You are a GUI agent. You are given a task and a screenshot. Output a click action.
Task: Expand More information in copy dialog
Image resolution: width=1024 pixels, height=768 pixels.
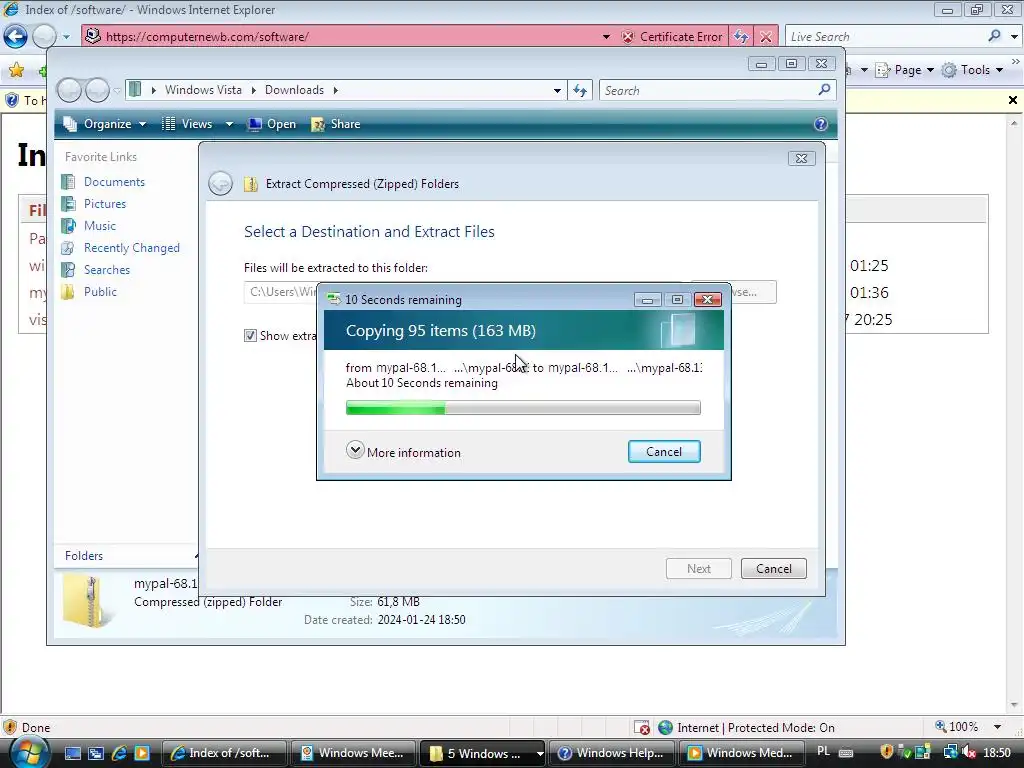(x=403, y=452)
